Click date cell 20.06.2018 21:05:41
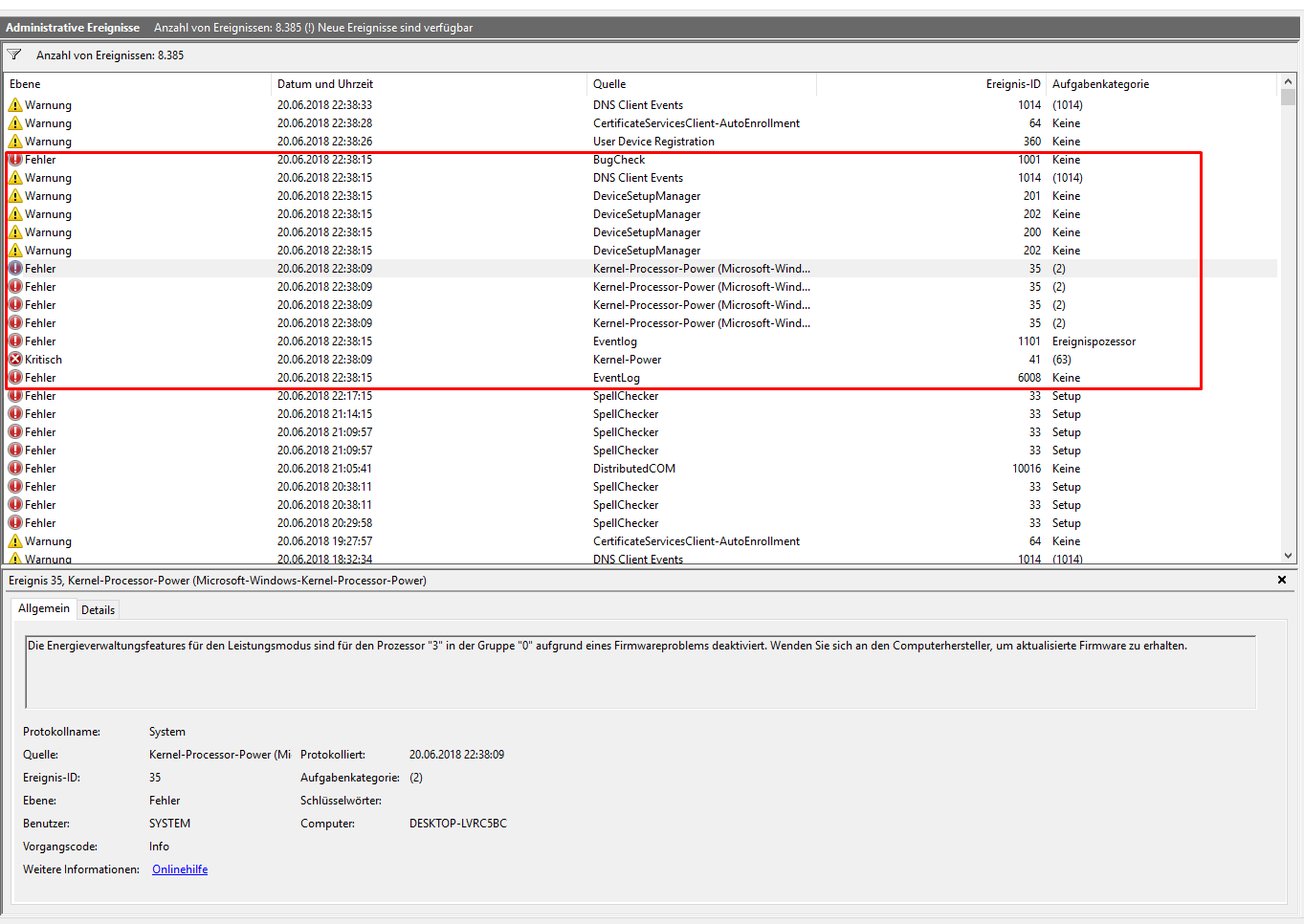Viewport: 1304px width, 924px height. (324, 469)
